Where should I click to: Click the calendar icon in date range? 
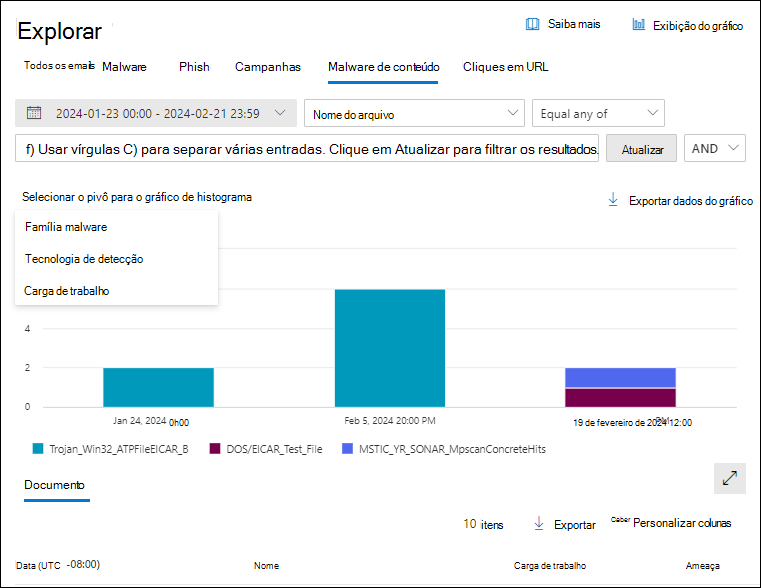pos(34,113)
